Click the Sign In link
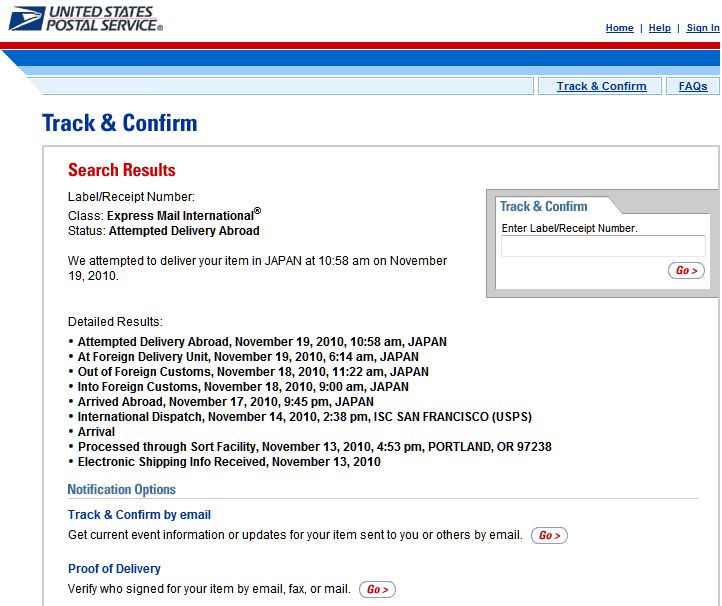This screenshot has height=606, width=722. pos(702,28)
